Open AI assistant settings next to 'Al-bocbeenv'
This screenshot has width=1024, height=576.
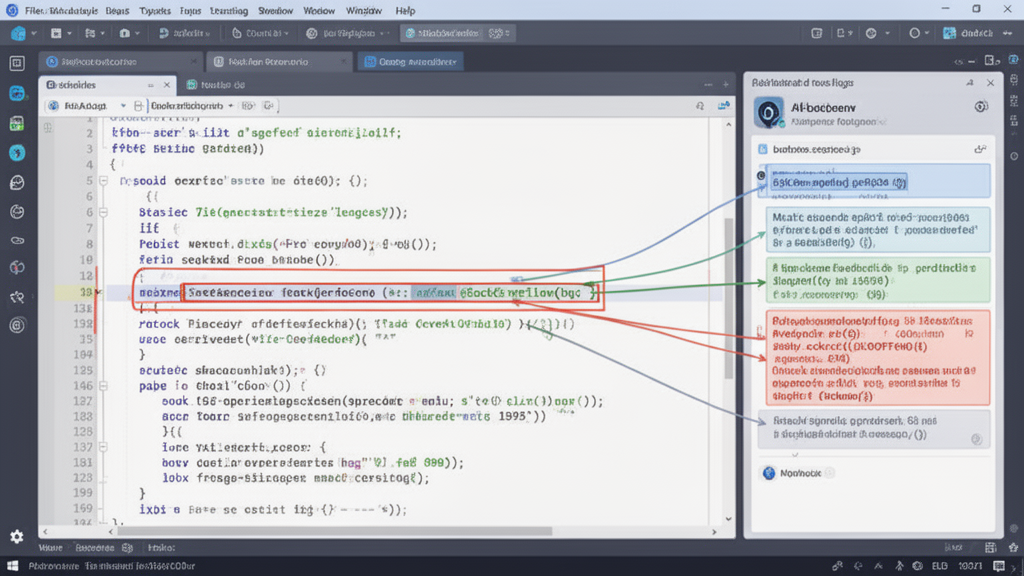click(x=981, y=106)
